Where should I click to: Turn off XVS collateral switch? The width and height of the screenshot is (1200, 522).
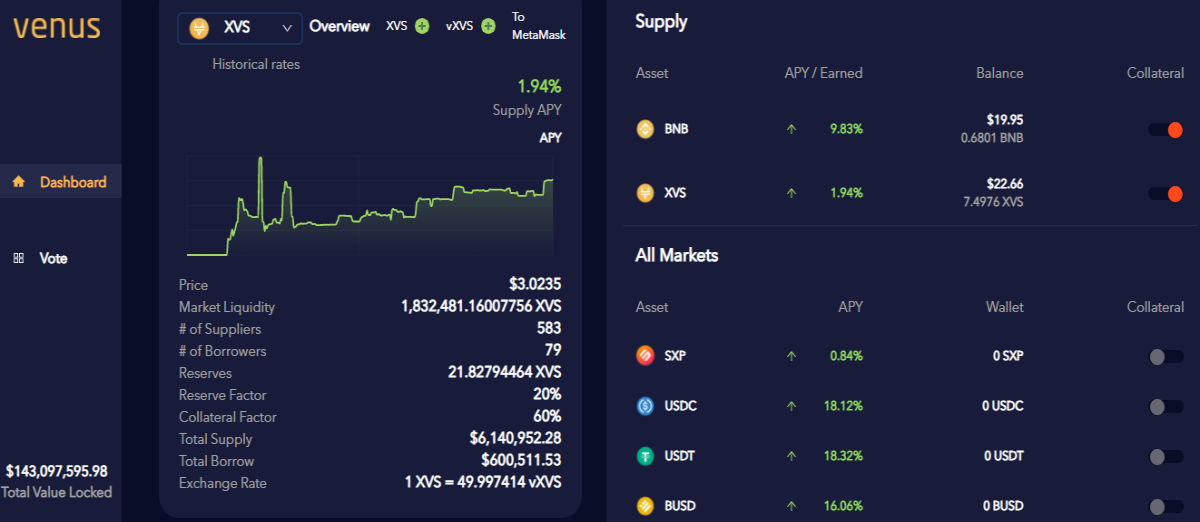click(1166, 193)
